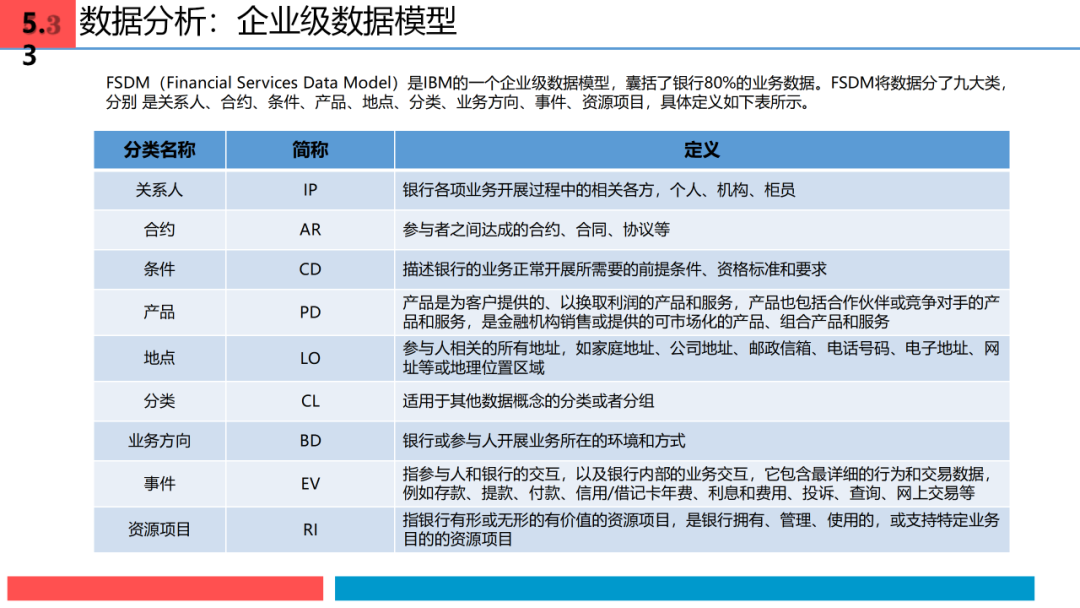Select the 地点 table cell

160,359
